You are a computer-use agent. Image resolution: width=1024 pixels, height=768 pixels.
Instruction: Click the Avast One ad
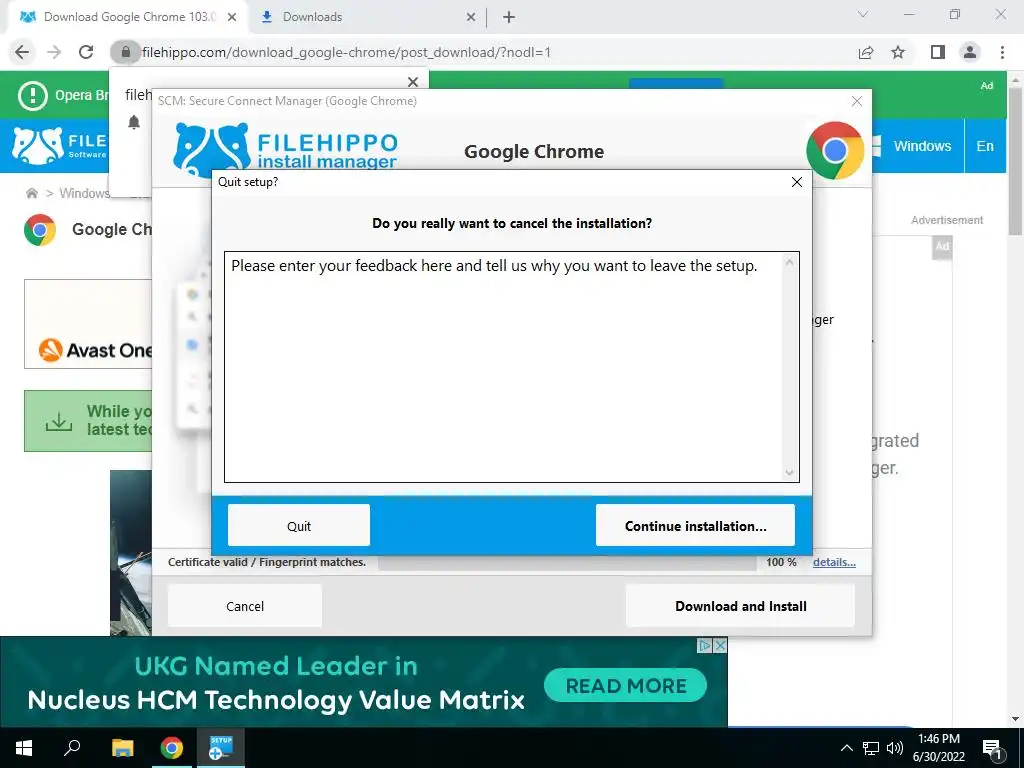tap(88, 324)
